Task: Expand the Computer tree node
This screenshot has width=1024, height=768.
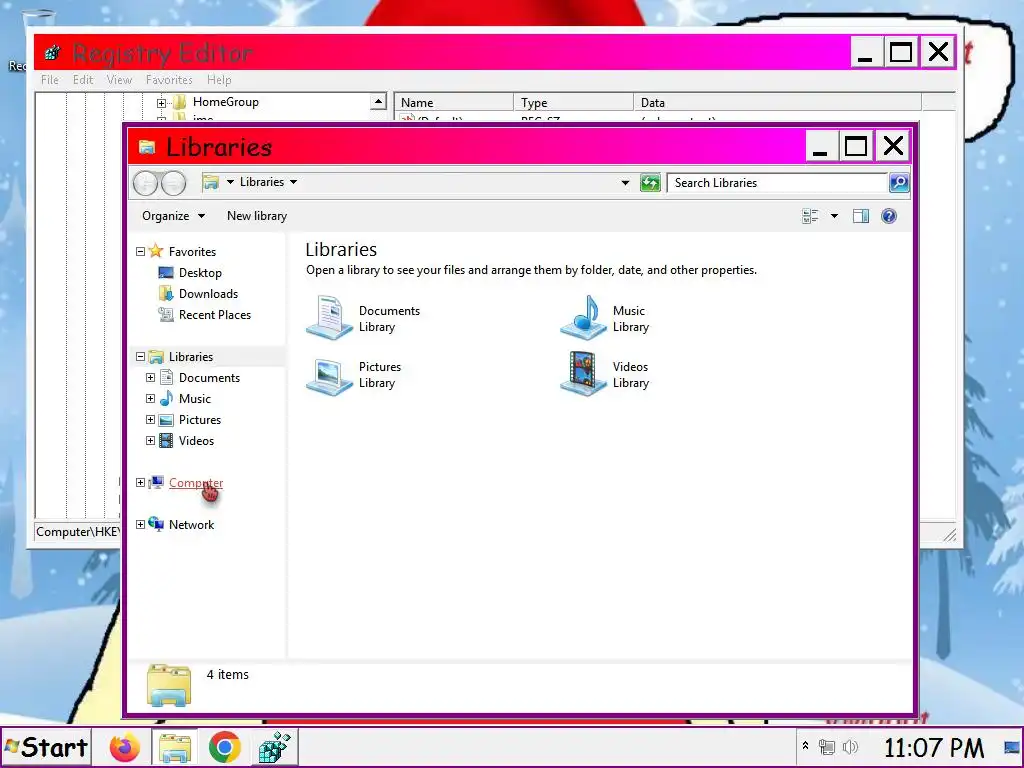Action: pos(140,482)
